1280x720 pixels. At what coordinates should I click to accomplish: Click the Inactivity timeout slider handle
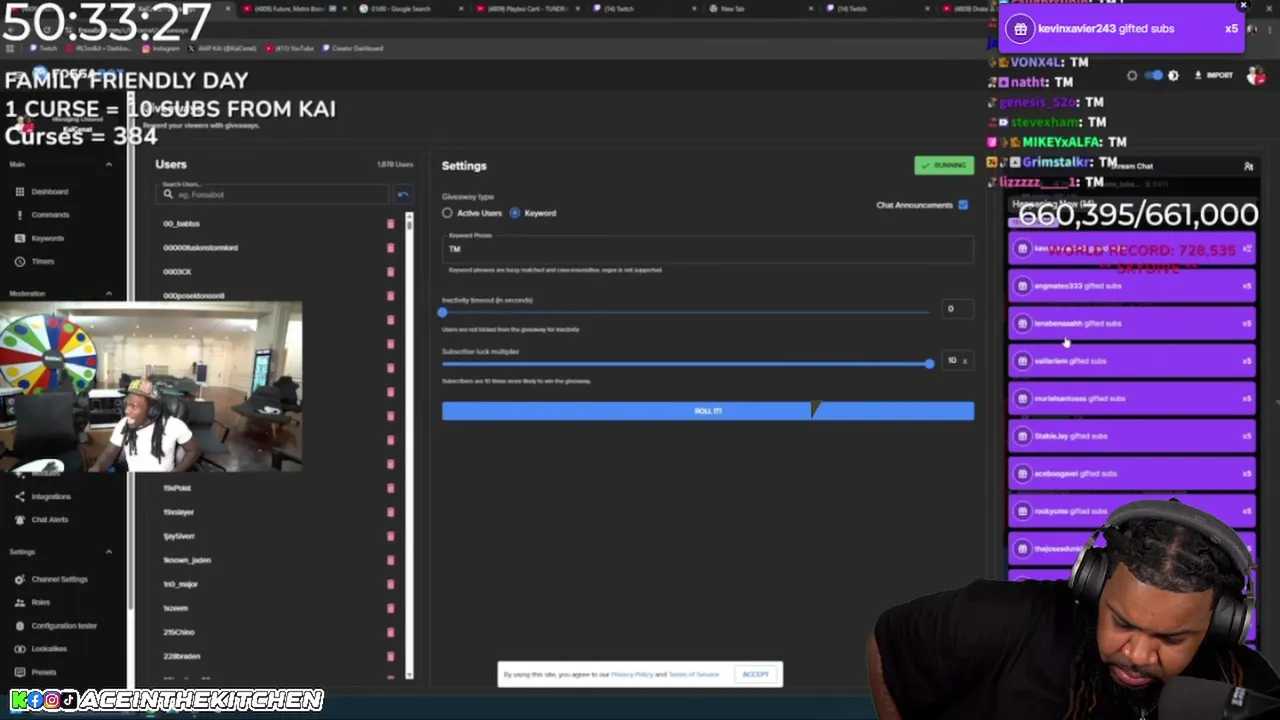click(x=442, y=312)
